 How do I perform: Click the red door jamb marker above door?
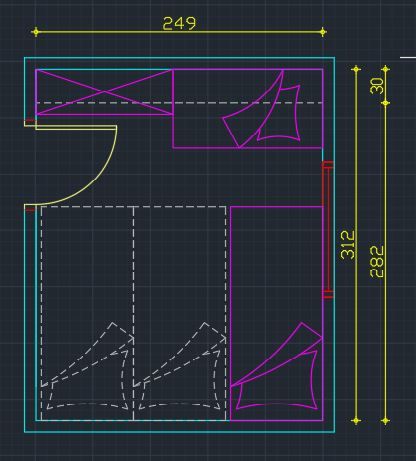coord(30,121)
